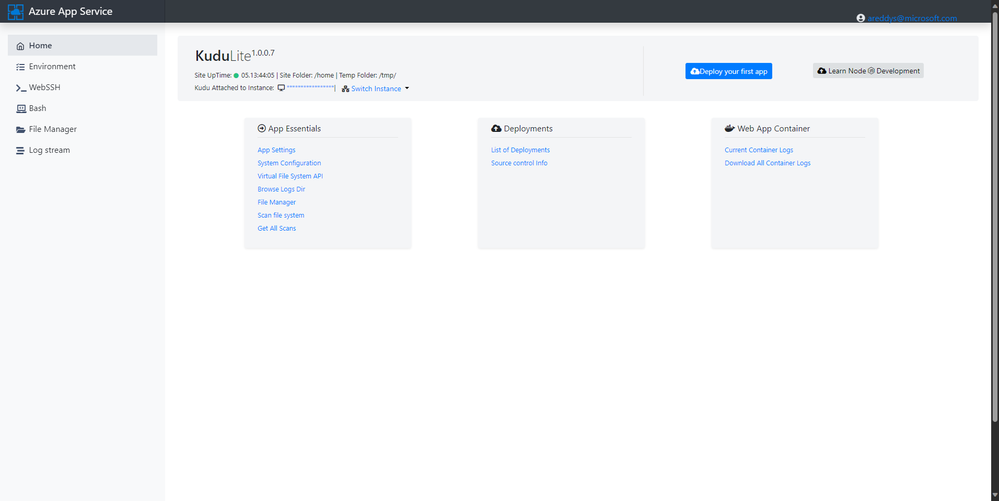
Task: Click the Site Folder: /home text
Action: (x=306, y=75)
